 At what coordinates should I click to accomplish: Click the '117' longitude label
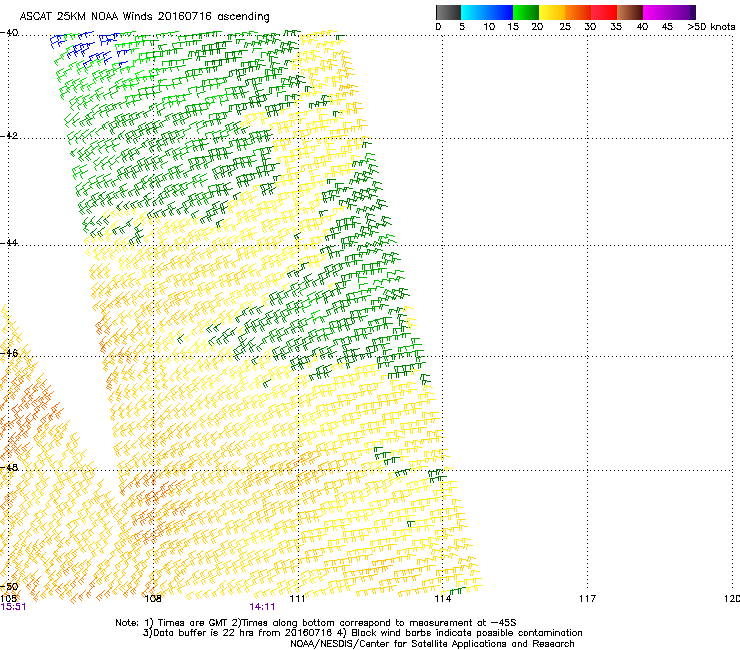pos(587,599)
